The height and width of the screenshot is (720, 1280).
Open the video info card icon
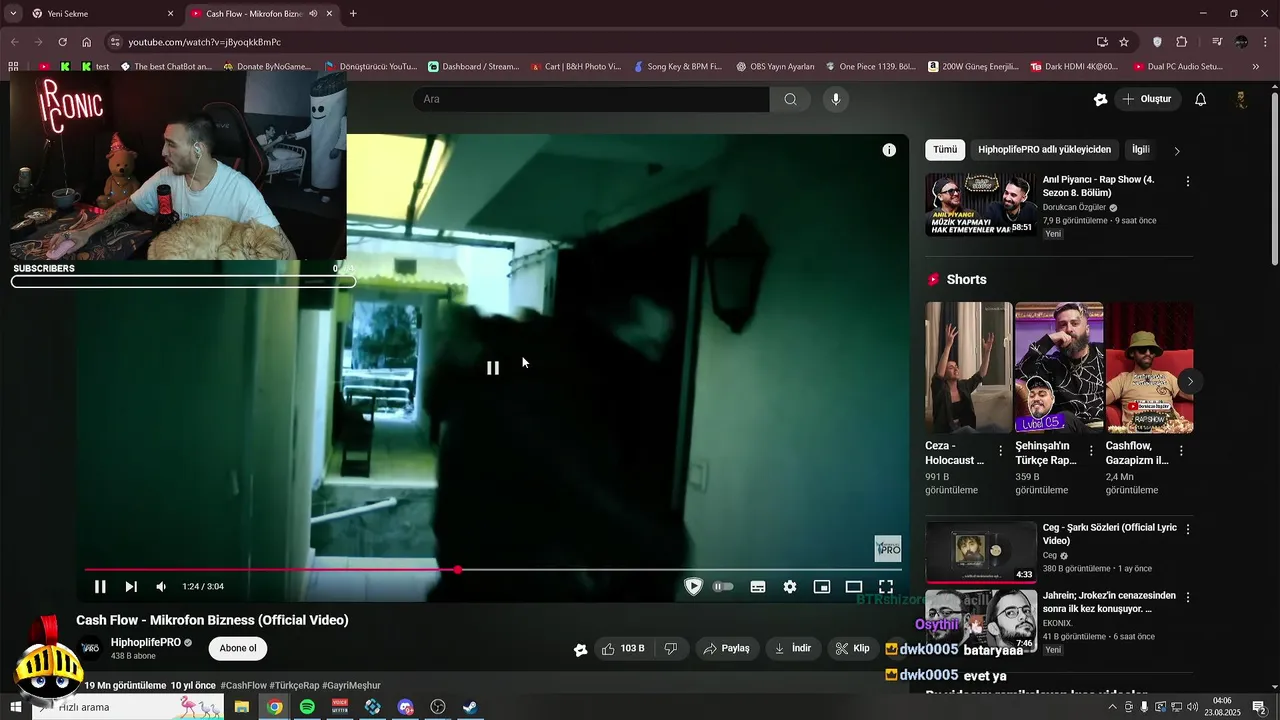coord(889,150)
